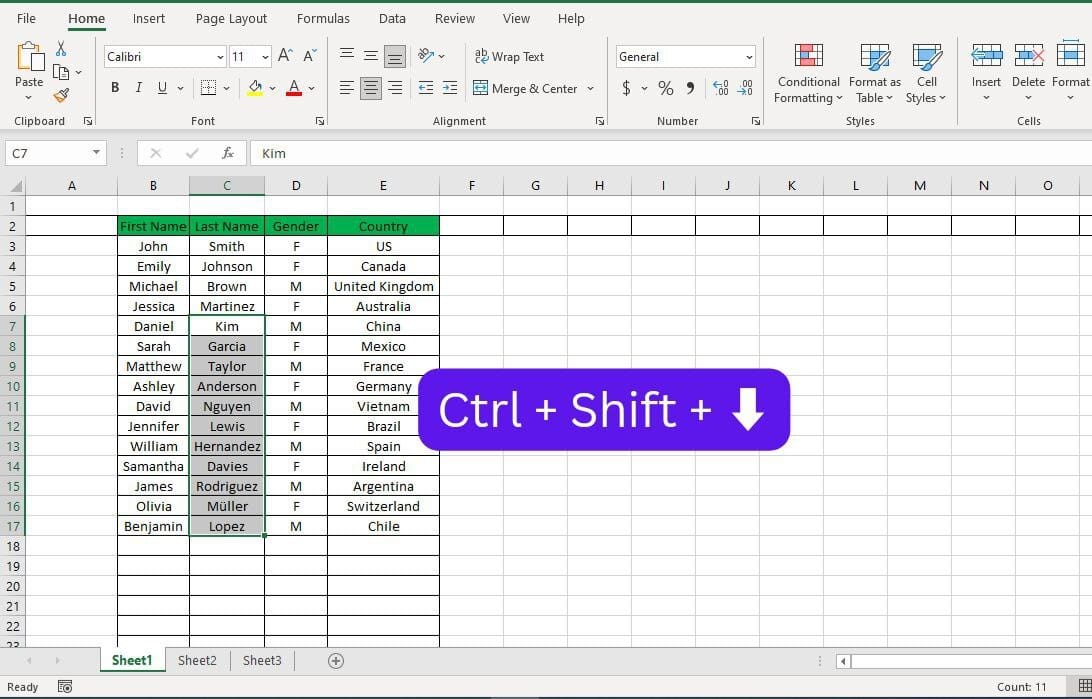
Task: Toggle Italic formatting
Action: coord(139,88)
